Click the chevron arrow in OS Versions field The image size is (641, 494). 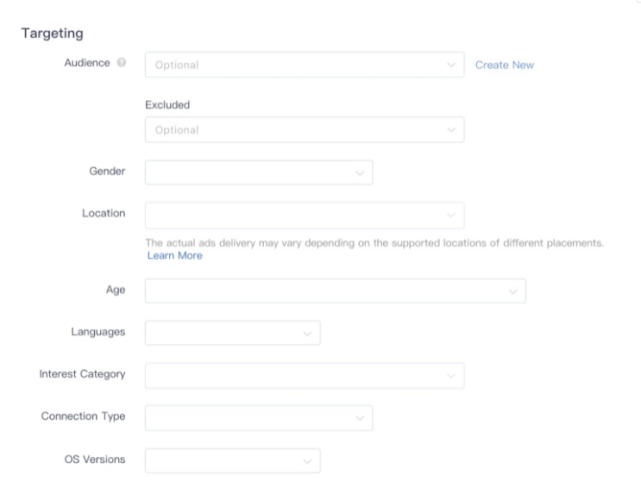pyautogui.click(x=307, y=460)
